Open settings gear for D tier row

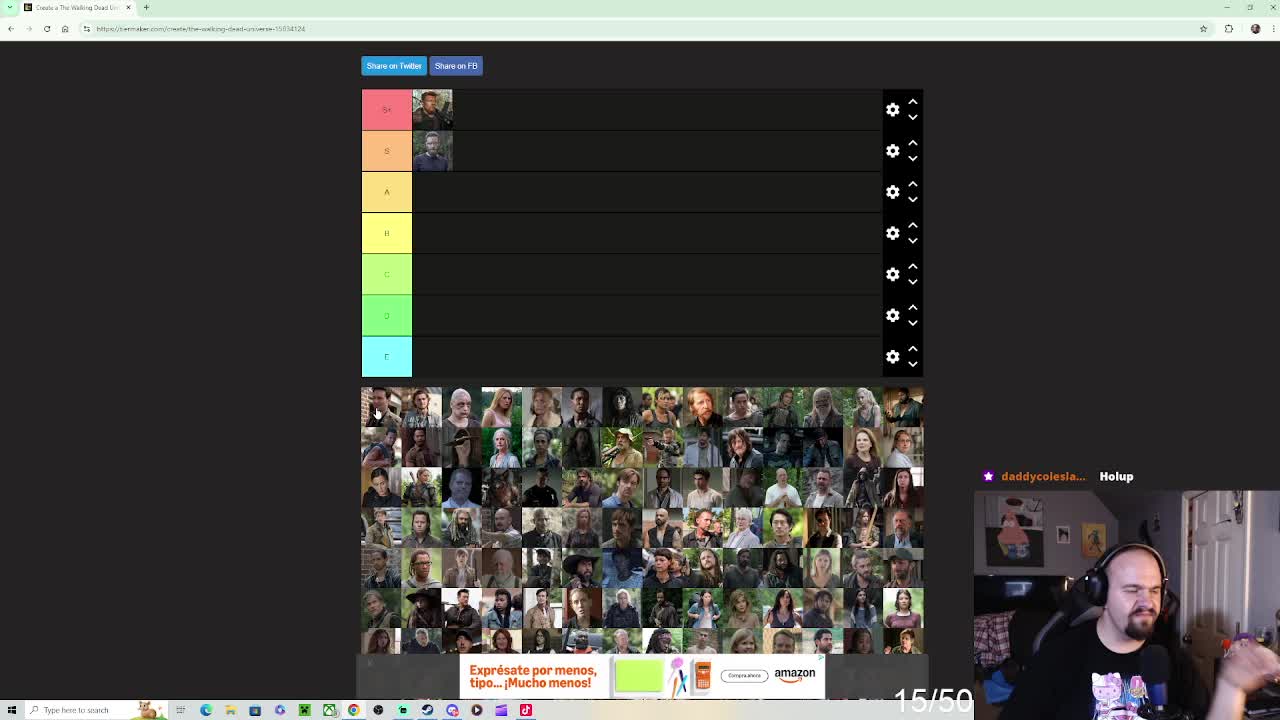(892, 315)
